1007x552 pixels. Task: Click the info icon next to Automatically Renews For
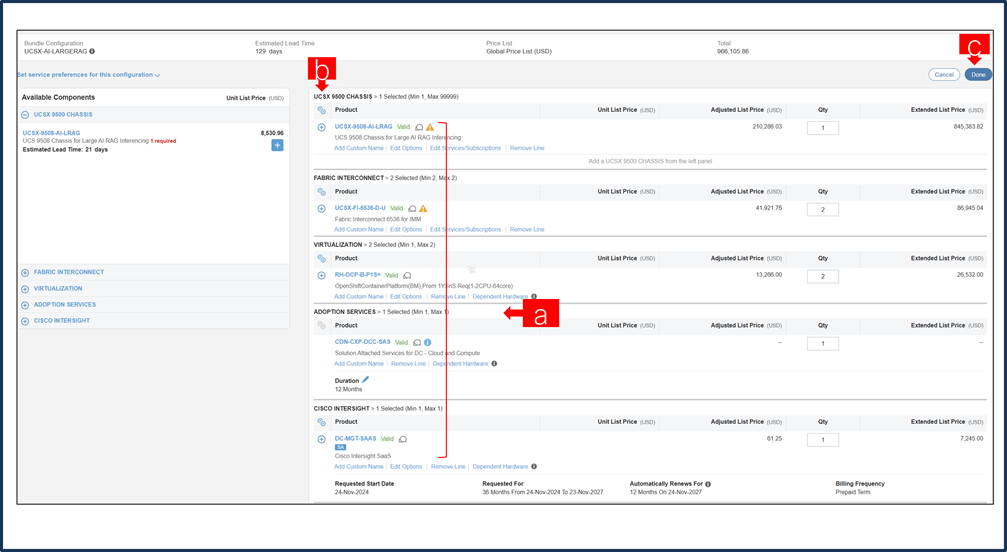[708, 484]
